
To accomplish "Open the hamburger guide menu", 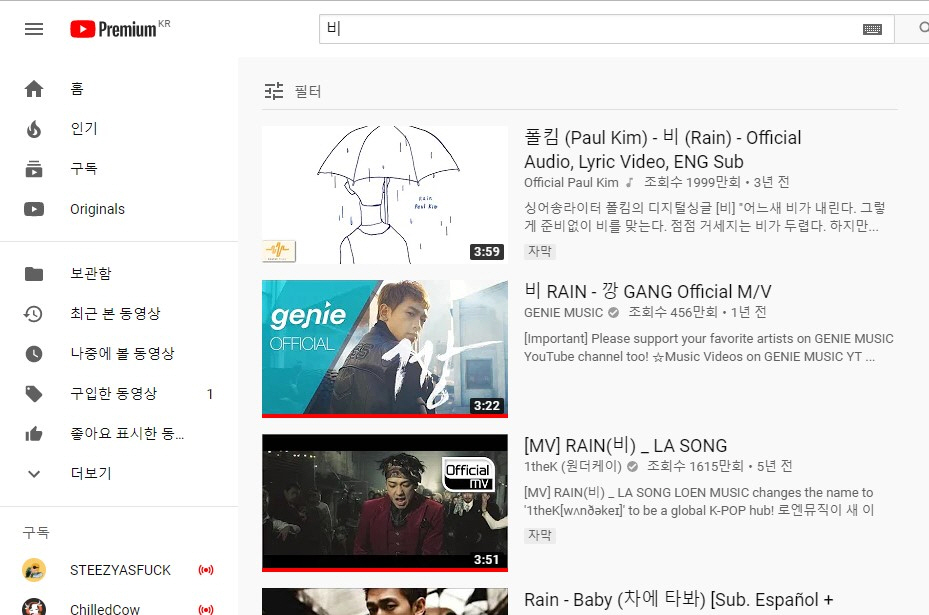I will pyautogui.click(x=34, y=29).
